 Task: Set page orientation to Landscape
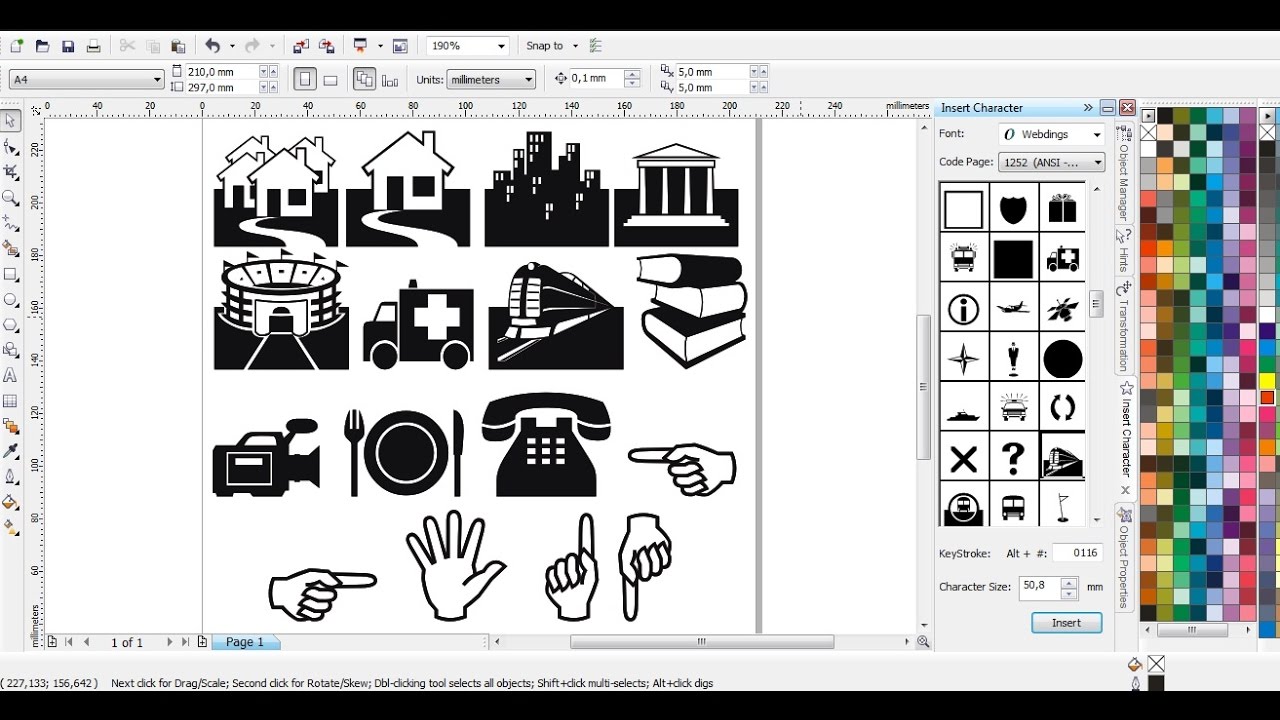pos(331,79)
